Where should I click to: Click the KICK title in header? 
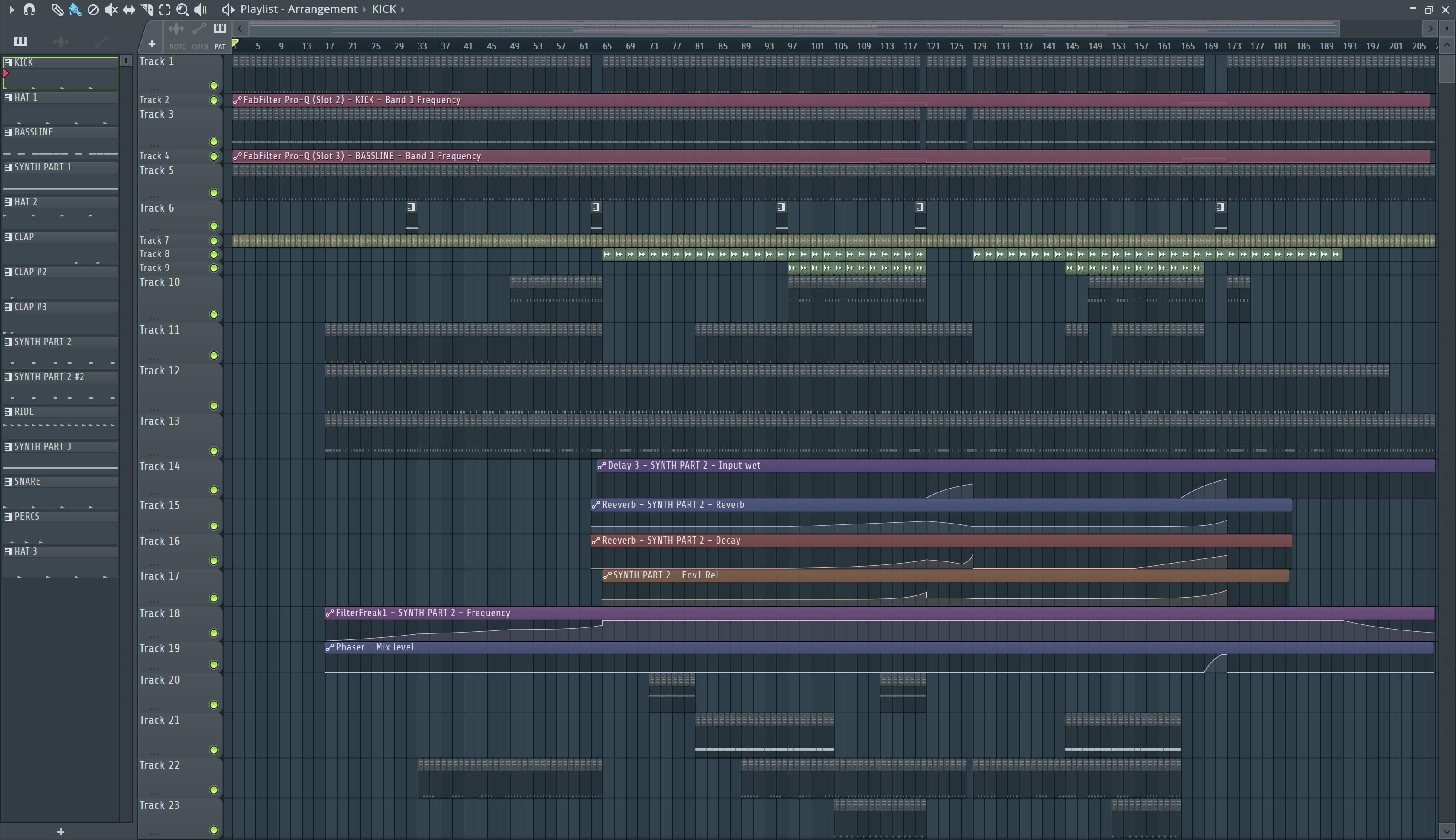[x=384, y=9]
